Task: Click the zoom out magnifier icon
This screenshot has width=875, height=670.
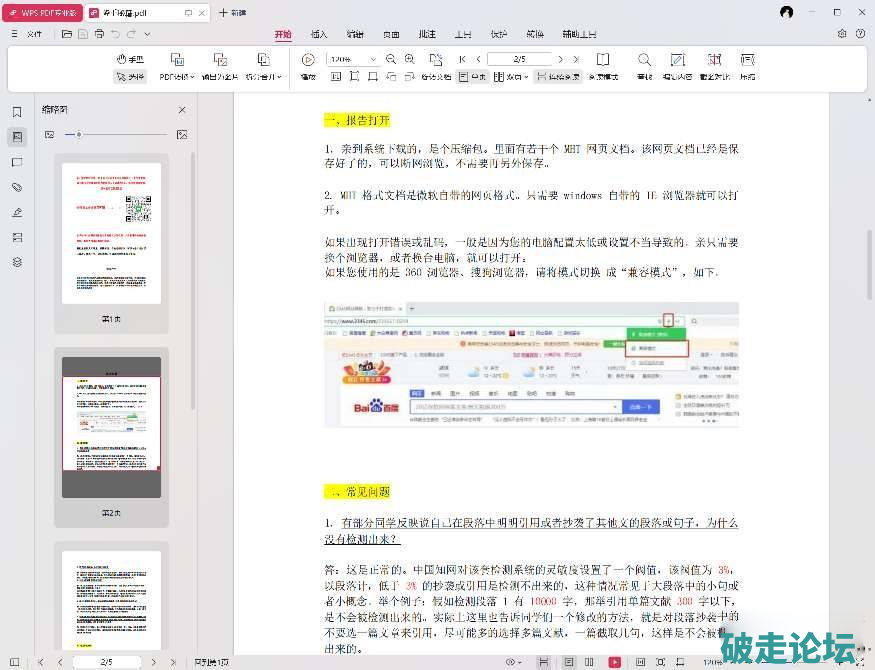Action: point(391,59)
